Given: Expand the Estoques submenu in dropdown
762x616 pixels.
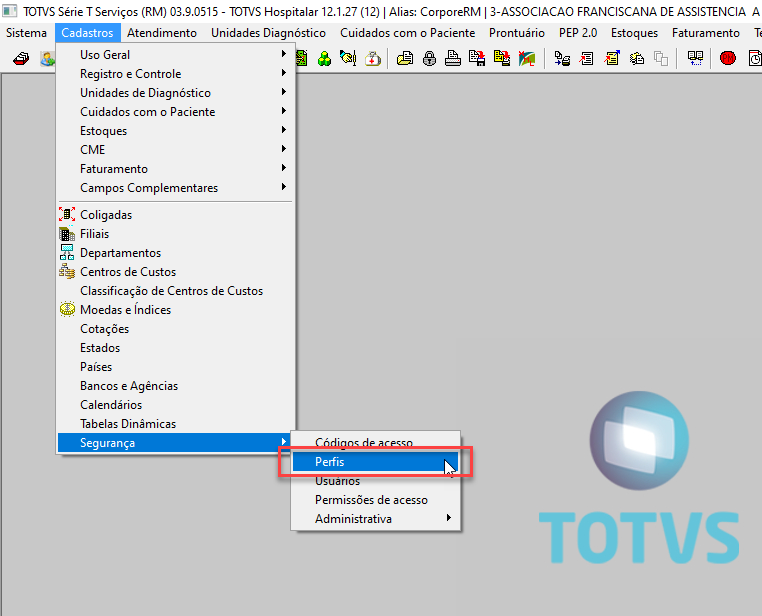Looking at the screenshot, I should coord(175,131).
